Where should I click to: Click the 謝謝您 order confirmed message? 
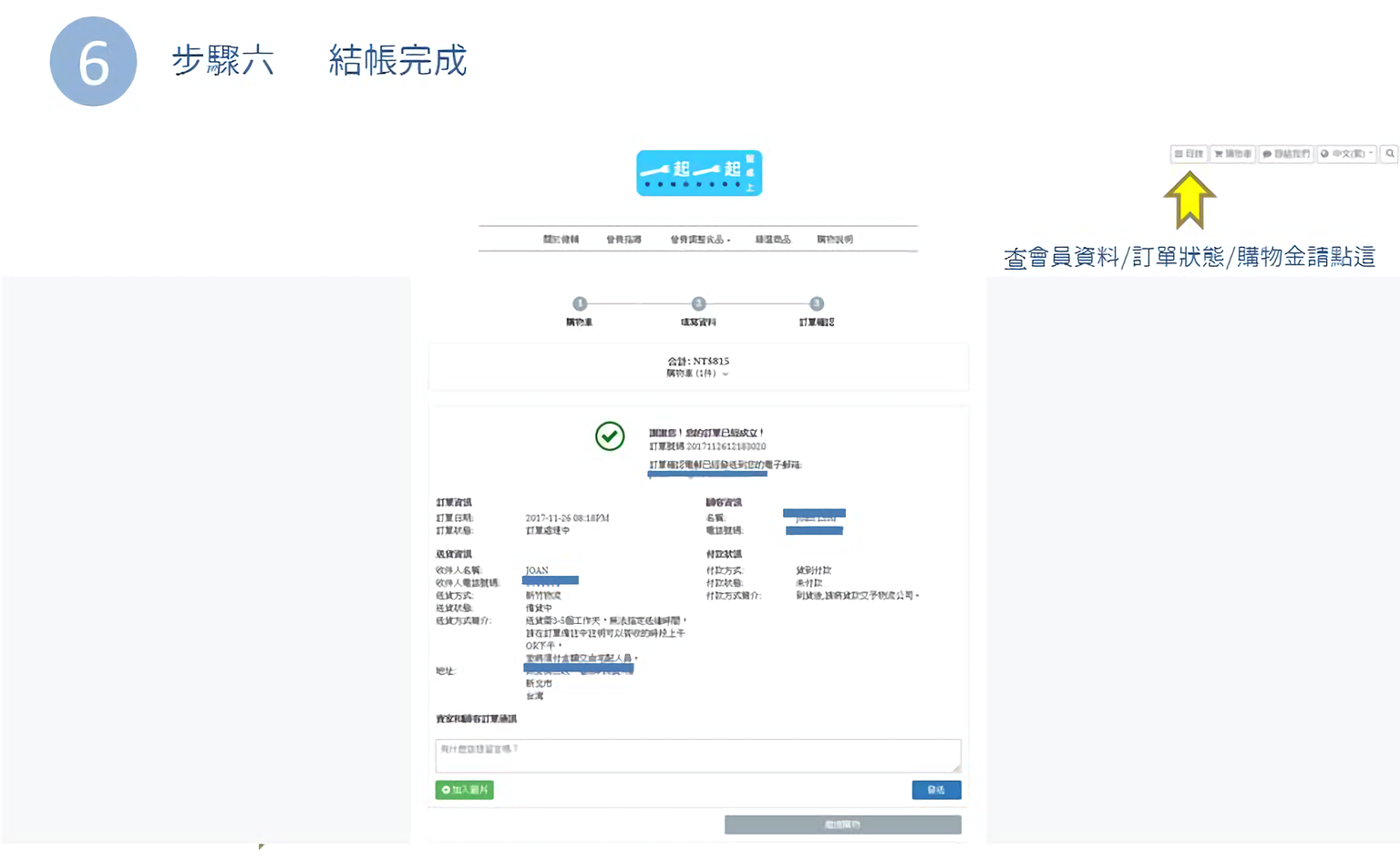(x=705, y=433)
